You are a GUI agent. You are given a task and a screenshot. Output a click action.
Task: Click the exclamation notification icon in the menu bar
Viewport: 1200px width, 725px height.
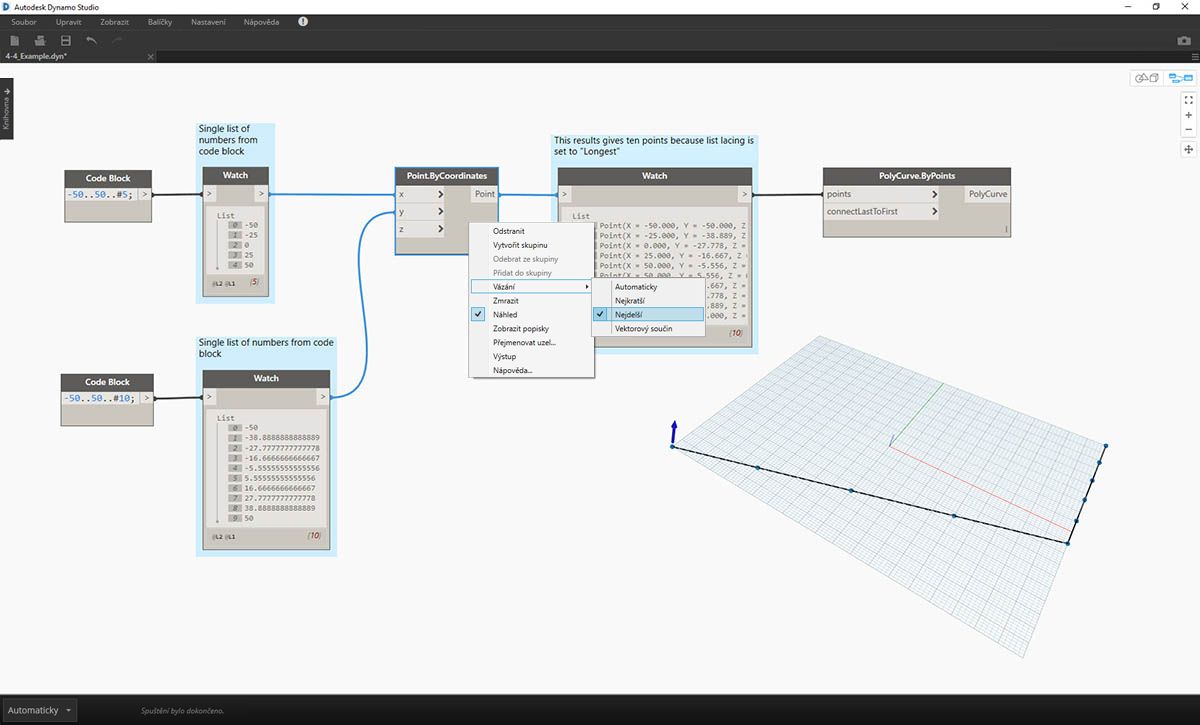(303, 21)
